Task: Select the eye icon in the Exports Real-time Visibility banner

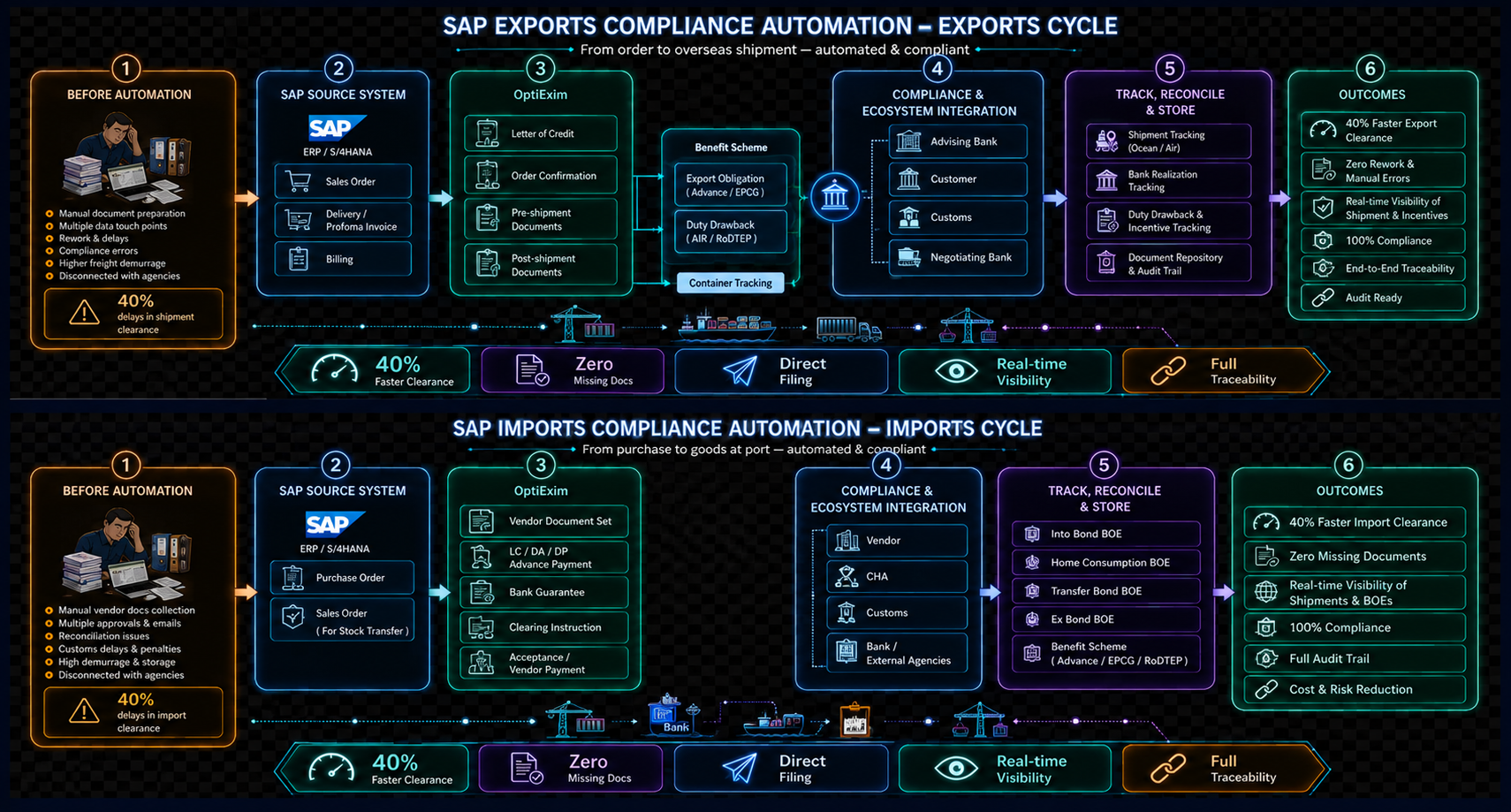Action: [x=956, y=371]
